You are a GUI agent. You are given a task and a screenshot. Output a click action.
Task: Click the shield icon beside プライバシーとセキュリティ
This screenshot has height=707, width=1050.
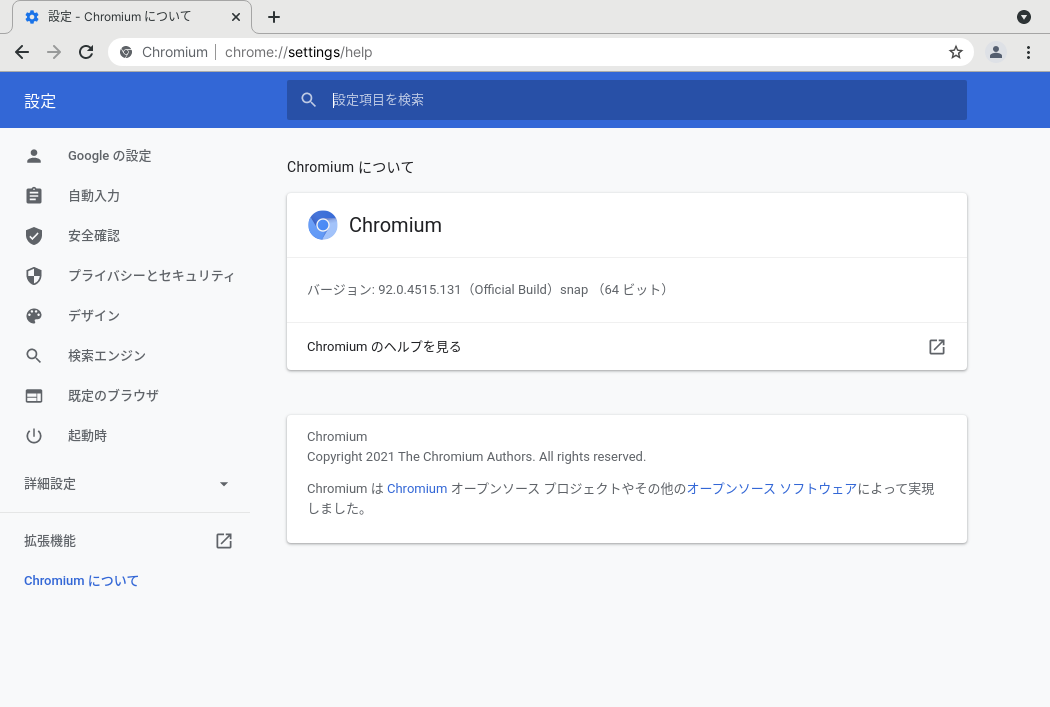point(33,276)
